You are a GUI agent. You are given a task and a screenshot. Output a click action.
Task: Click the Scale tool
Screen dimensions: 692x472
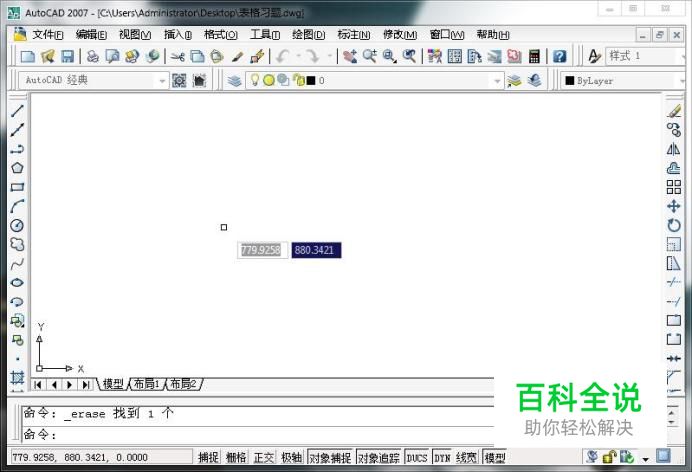pyautogui.click(x=673, y=244)
